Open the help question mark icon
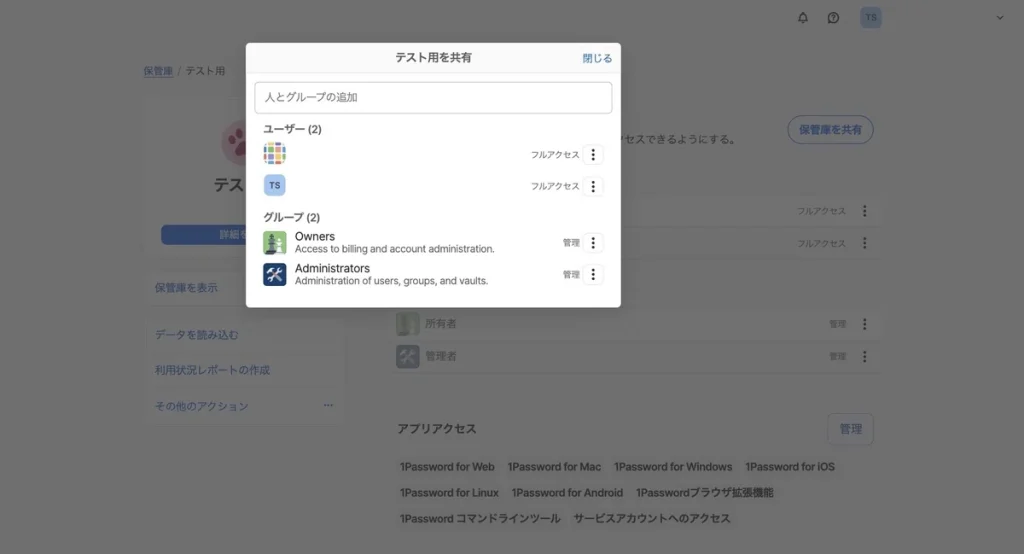1024x554 pixels. (x=833, y=18)
